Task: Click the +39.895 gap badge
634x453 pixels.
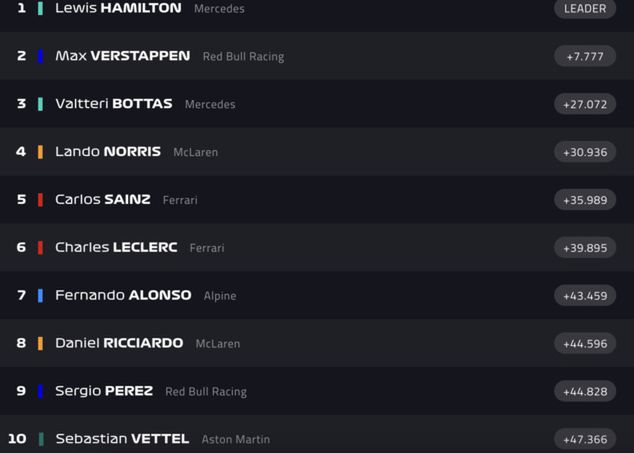Action: (x=585, y=248)
